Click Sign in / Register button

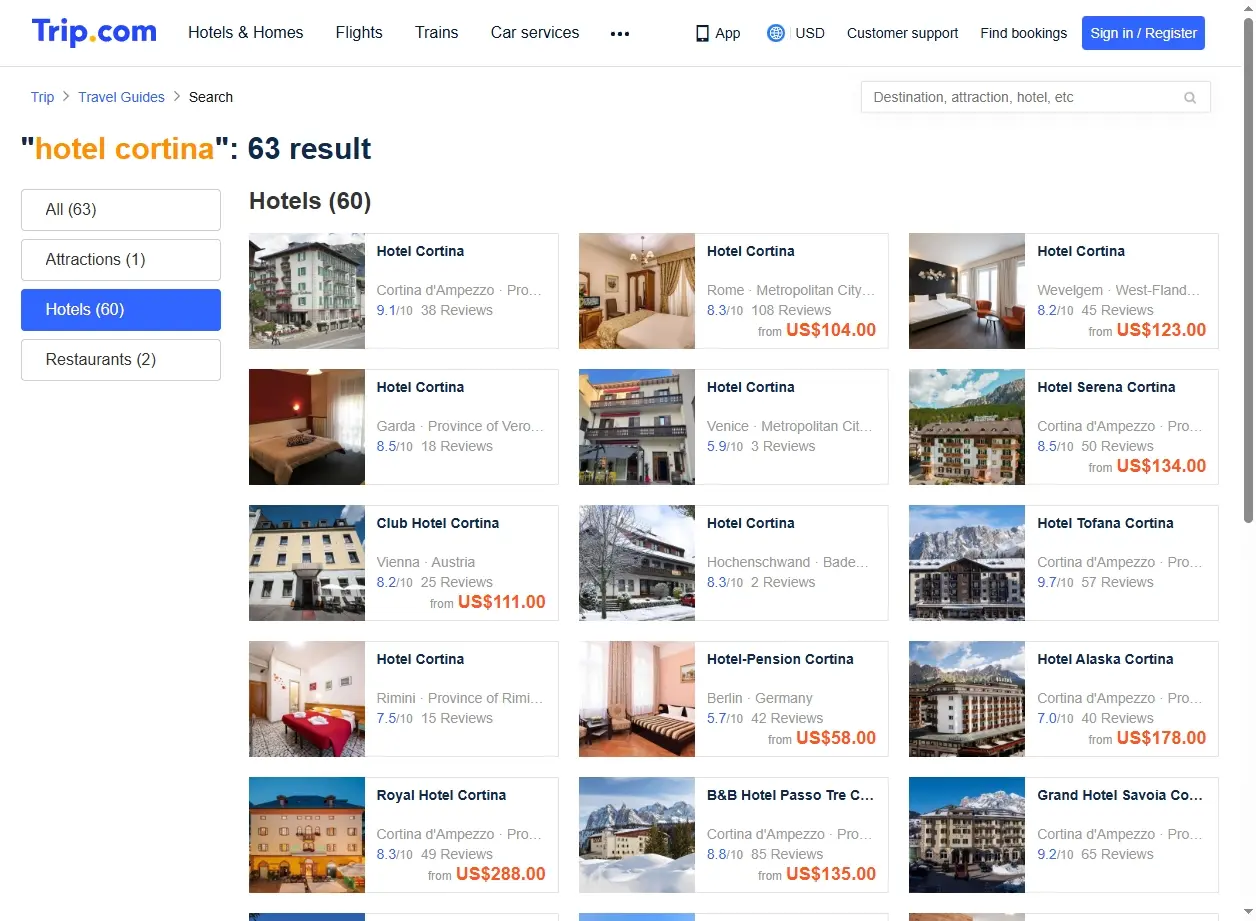pos(1143,33)
